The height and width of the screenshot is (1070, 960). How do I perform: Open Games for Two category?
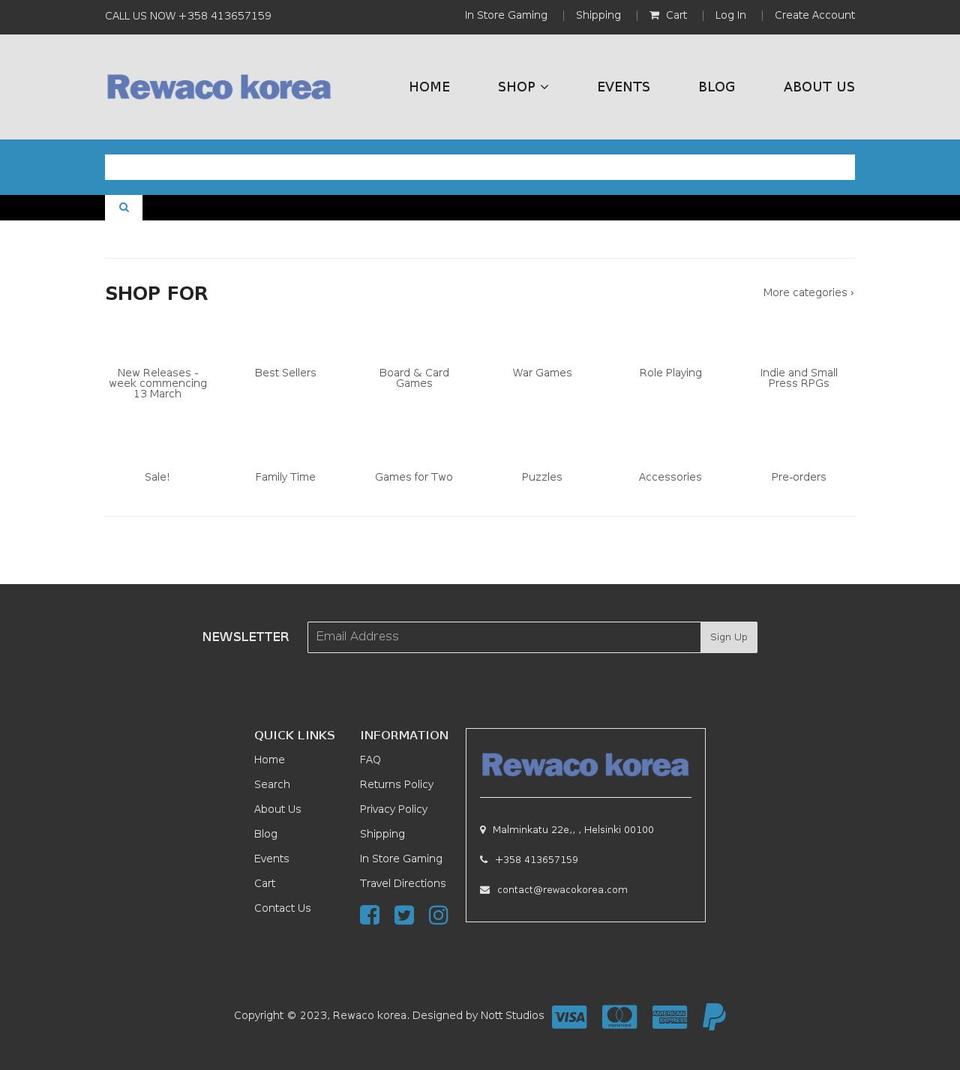point(413,477)
